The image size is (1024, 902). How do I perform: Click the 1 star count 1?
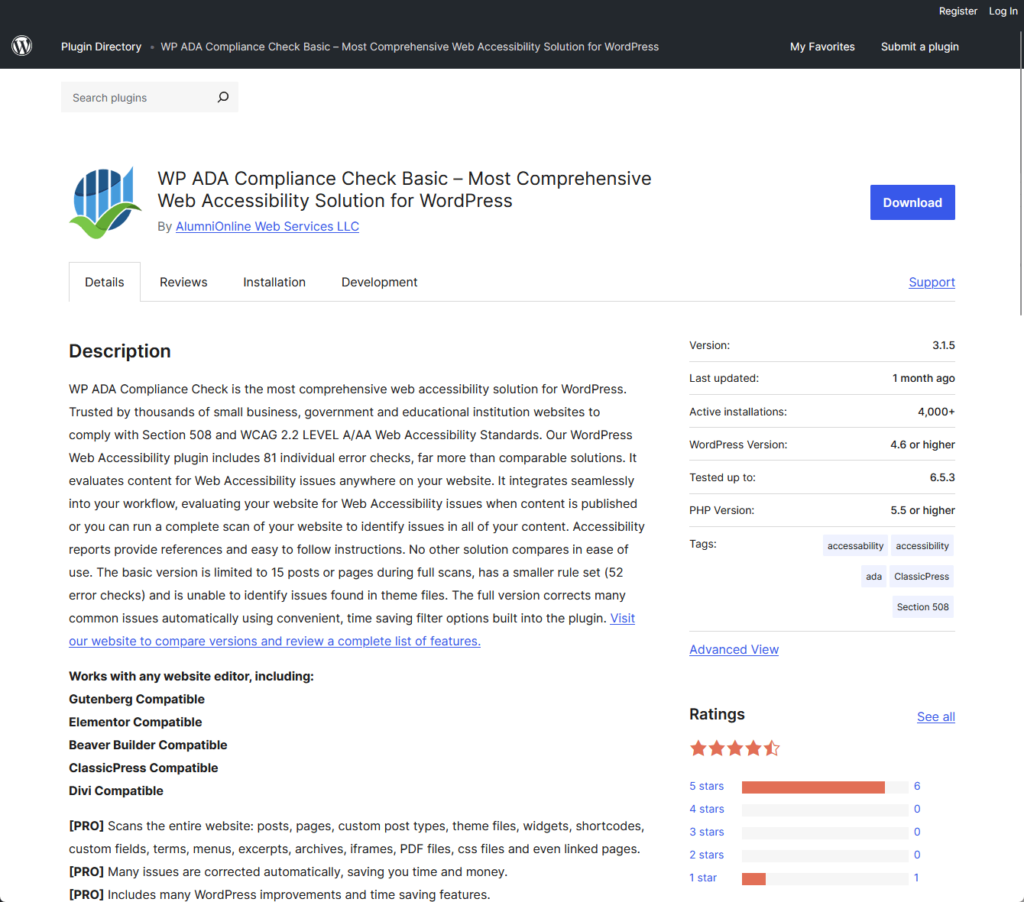pyautogui.click(x=916, y=877)
